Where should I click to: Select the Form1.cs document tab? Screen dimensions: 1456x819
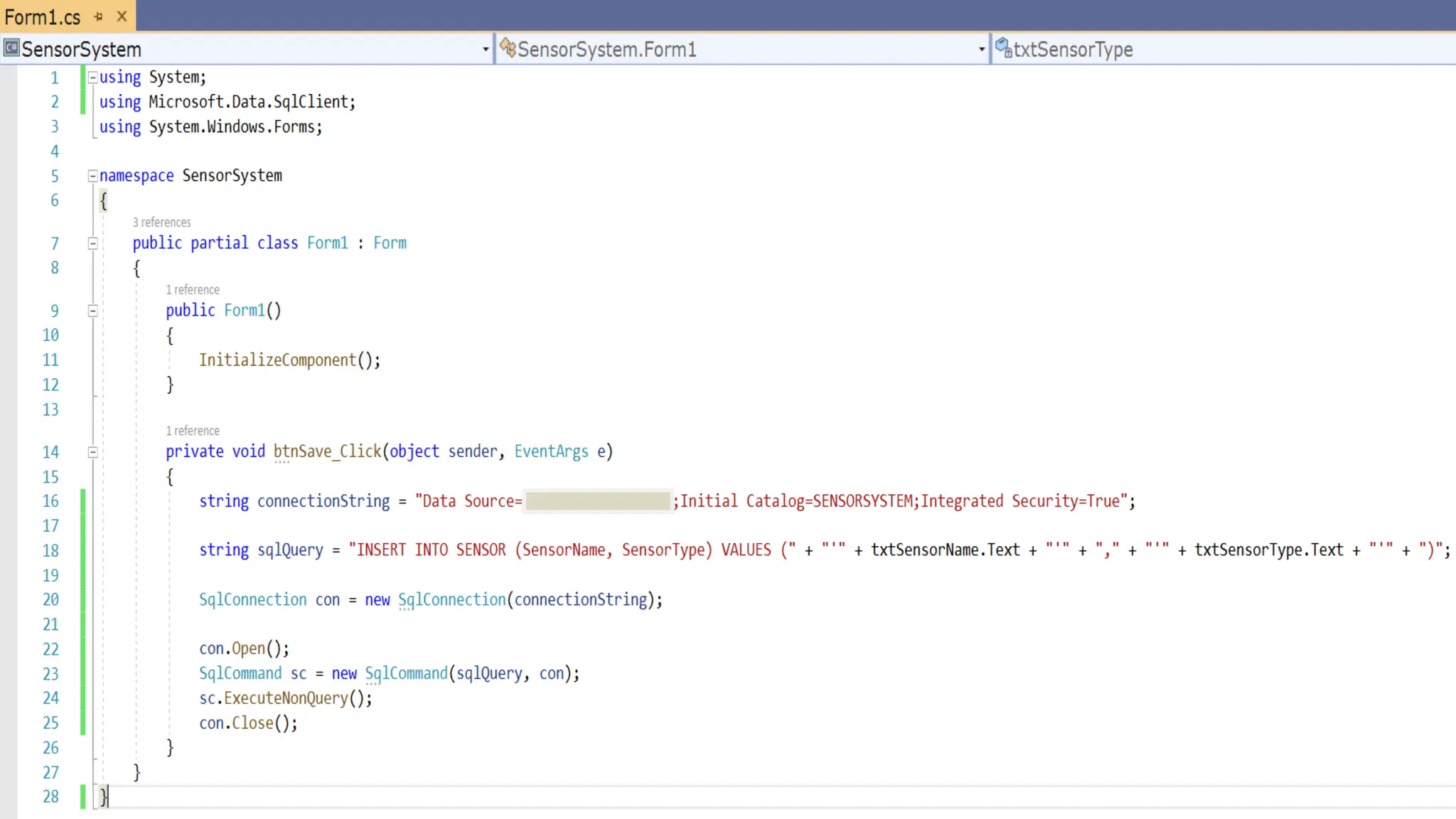pos(43,16)
